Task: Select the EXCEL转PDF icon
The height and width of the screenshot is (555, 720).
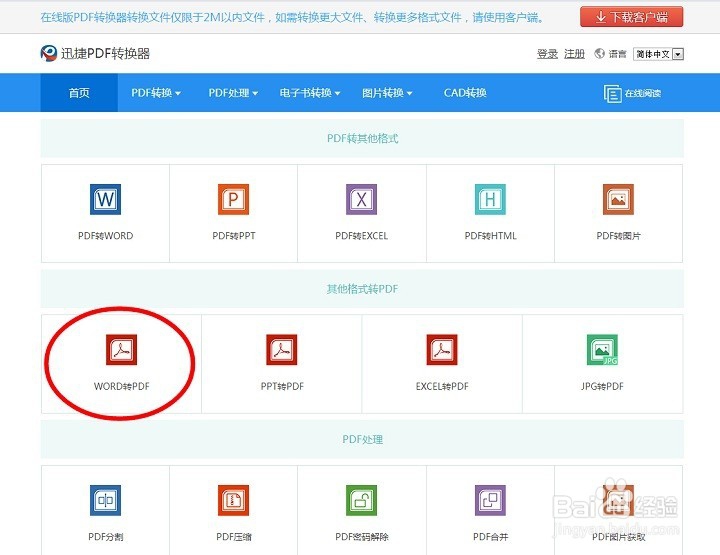Action: [x=442, y=349]
